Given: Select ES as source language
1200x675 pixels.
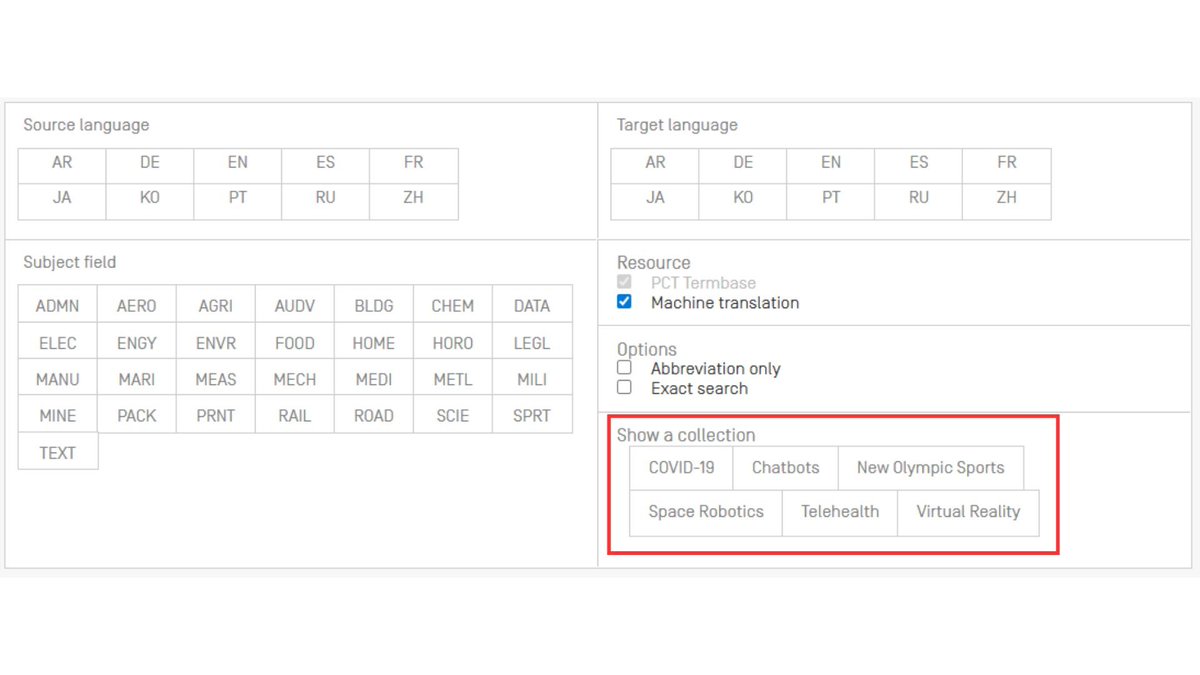Looking at the screenshot, I should (x=326, y=166).
